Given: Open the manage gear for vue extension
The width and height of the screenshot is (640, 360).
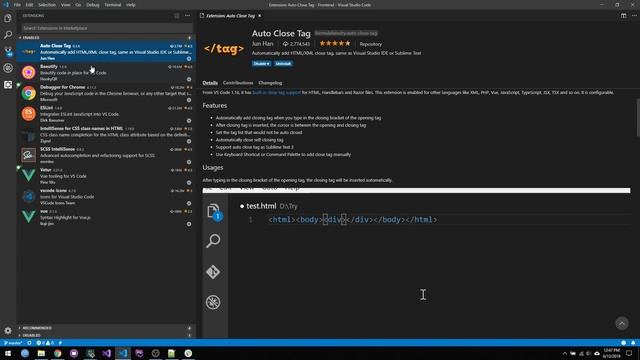Looking at the screenshot, I should tap(189, 224).
